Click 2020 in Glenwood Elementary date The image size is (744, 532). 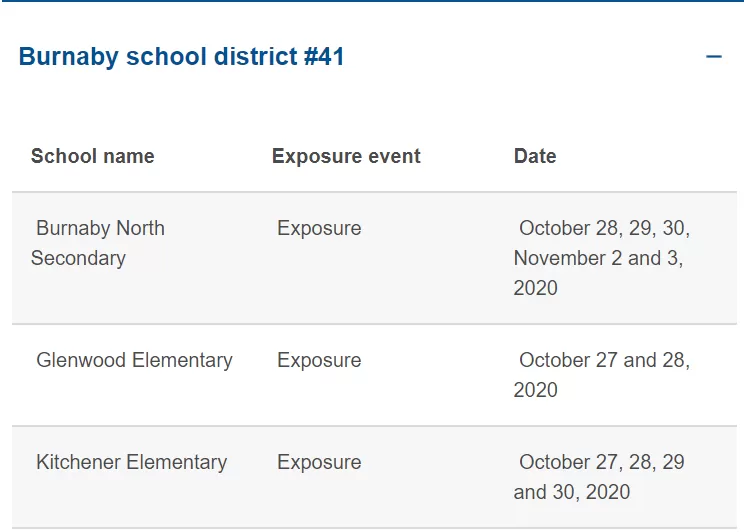535,390
